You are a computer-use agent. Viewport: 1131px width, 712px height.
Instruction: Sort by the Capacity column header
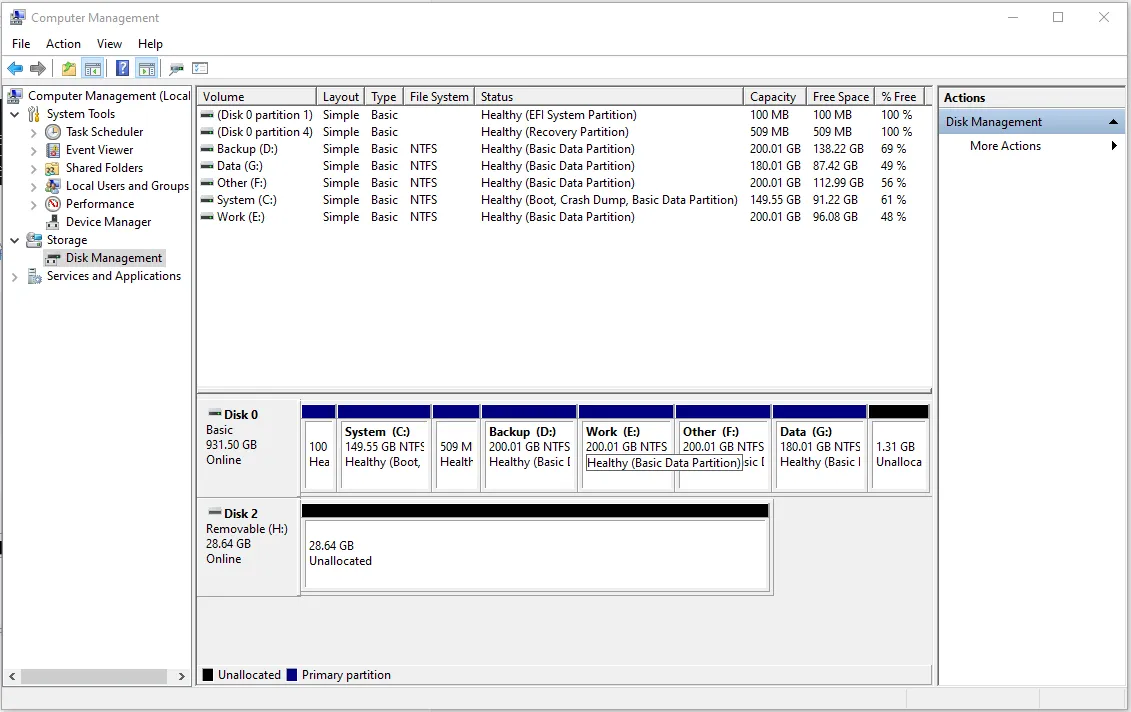774,97
